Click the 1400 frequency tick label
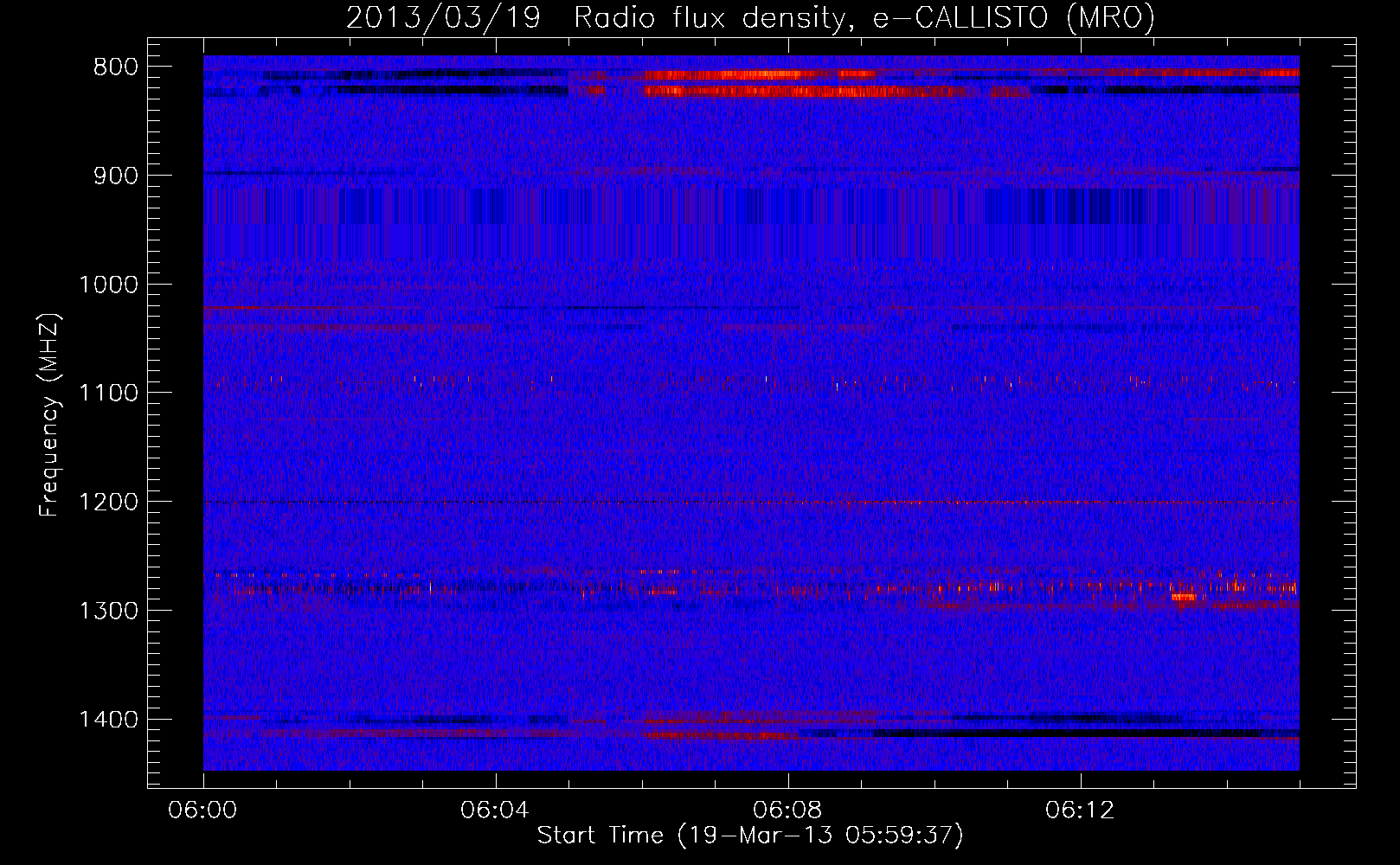 tap(108, 720)
